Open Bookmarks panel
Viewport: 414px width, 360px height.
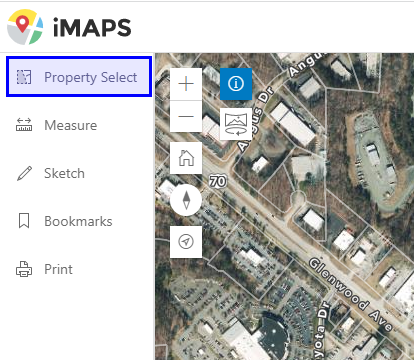click(x=79, y=221)
